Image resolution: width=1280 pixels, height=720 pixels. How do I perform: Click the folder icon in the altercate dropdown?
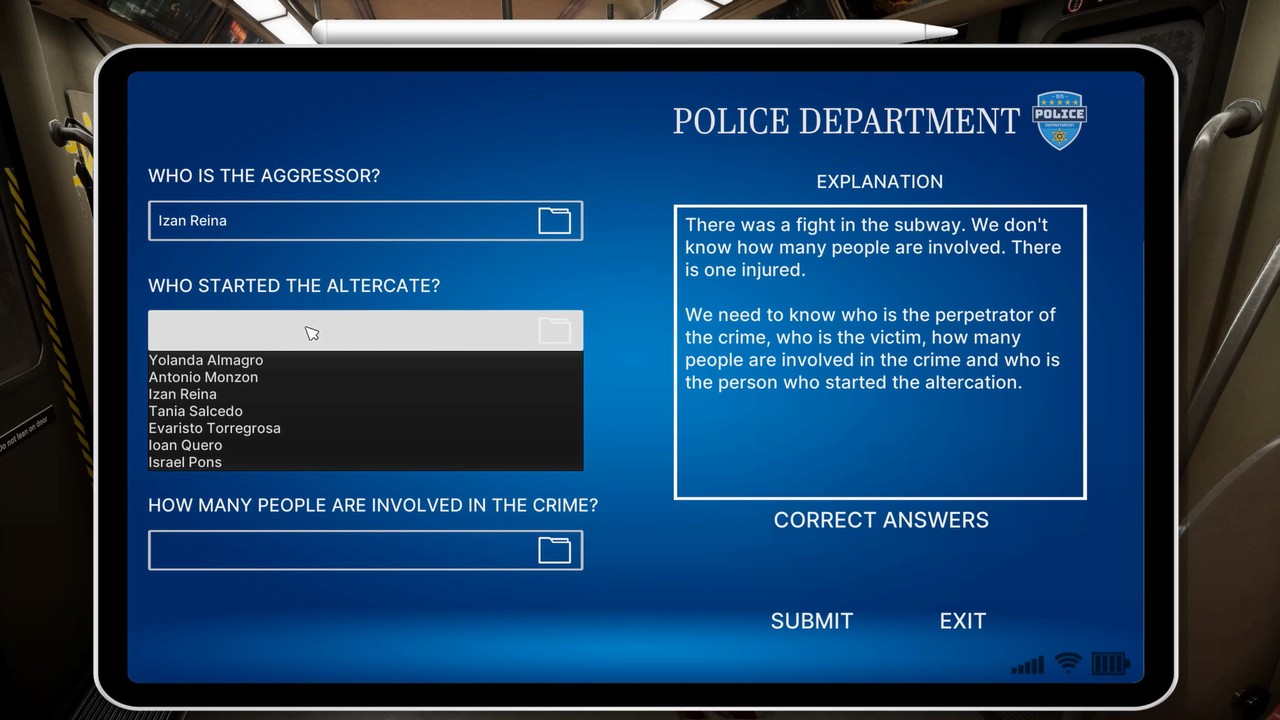[x=554, y=330]
